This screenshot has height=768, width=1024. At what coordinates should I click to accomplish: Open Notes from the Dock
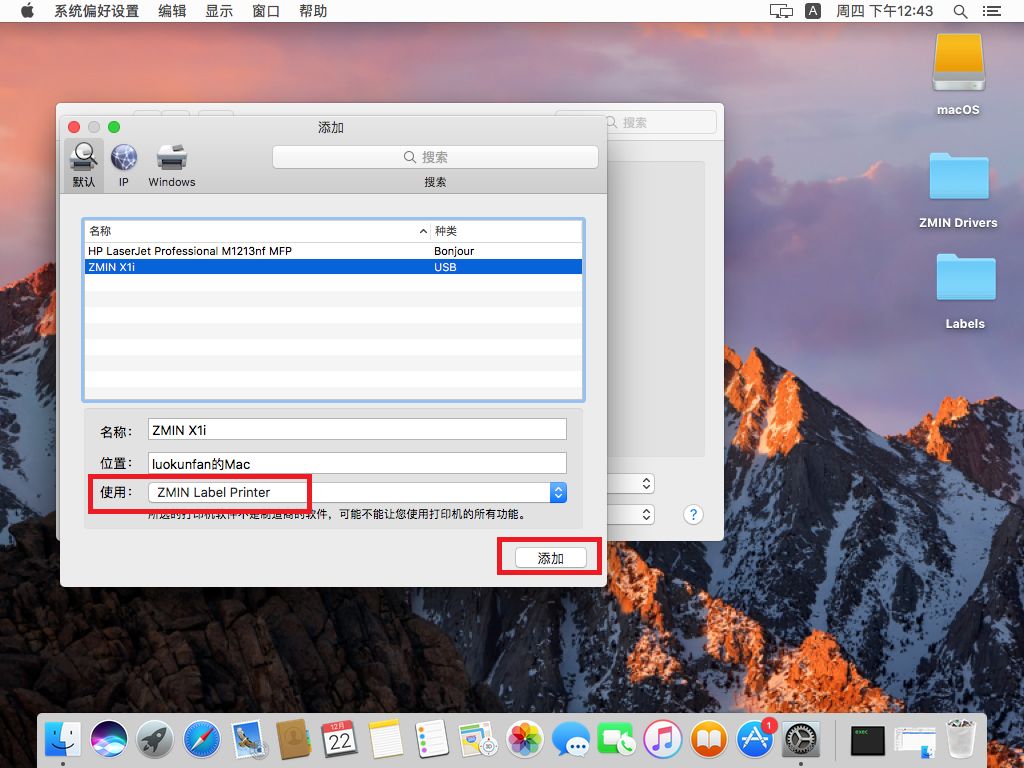(386, 740)
